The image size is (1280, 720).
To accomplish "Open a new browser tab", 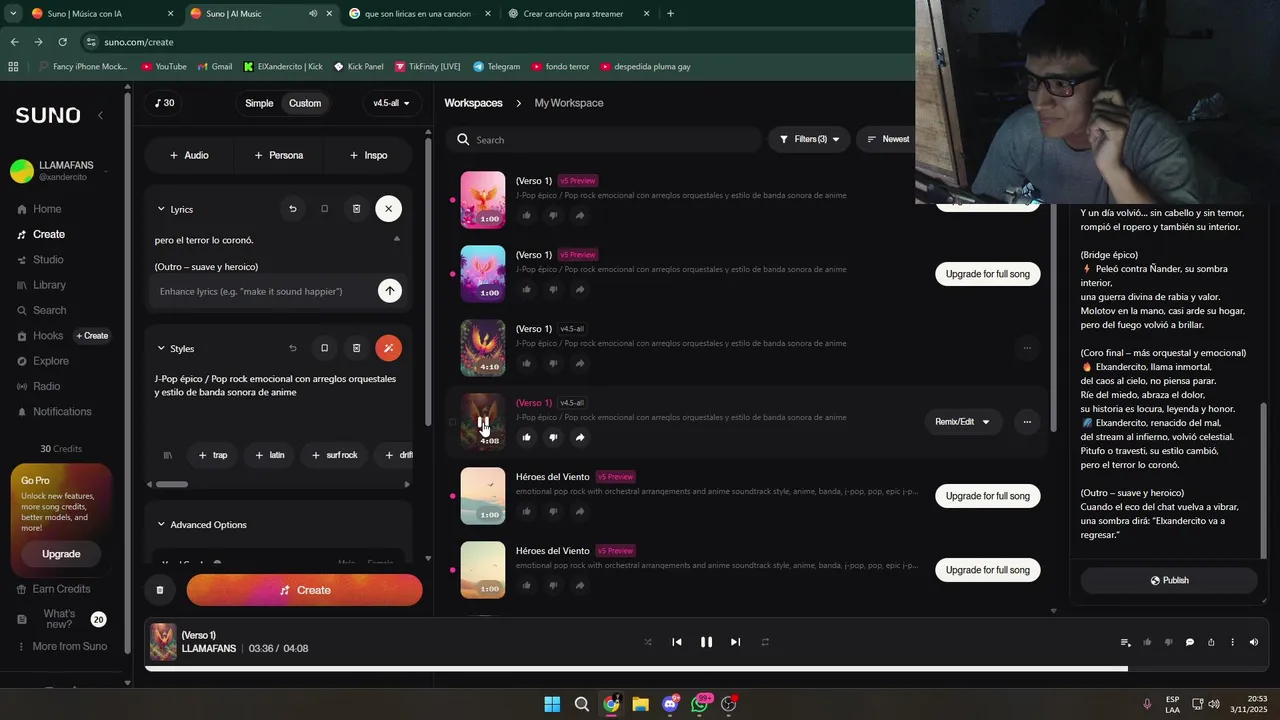I will 670,14.
